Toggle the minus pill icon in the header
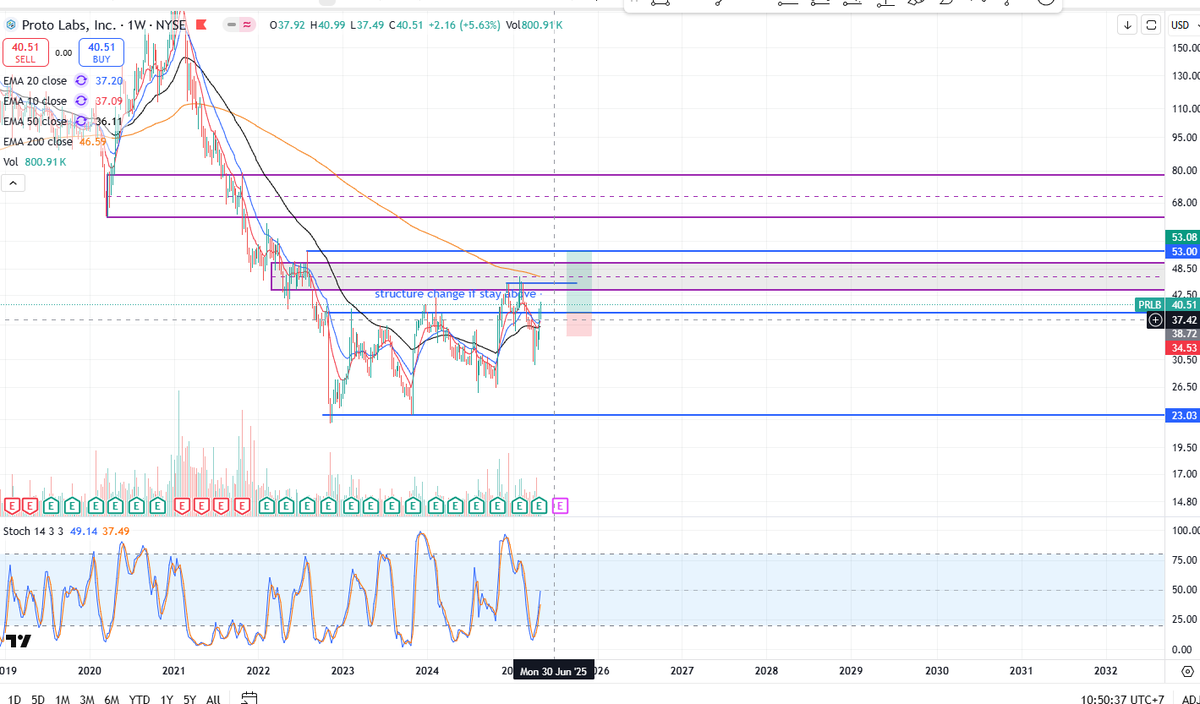The image size is (1200, 704). [x=232, y=24]
